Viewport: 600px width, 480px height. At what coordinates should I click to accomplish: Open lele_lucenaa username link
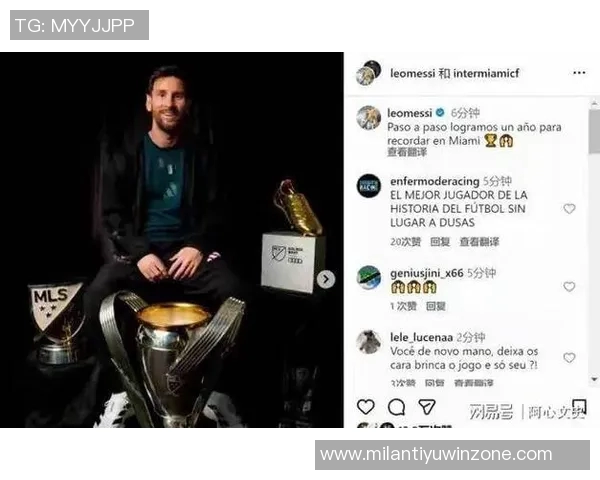[421, 337]
